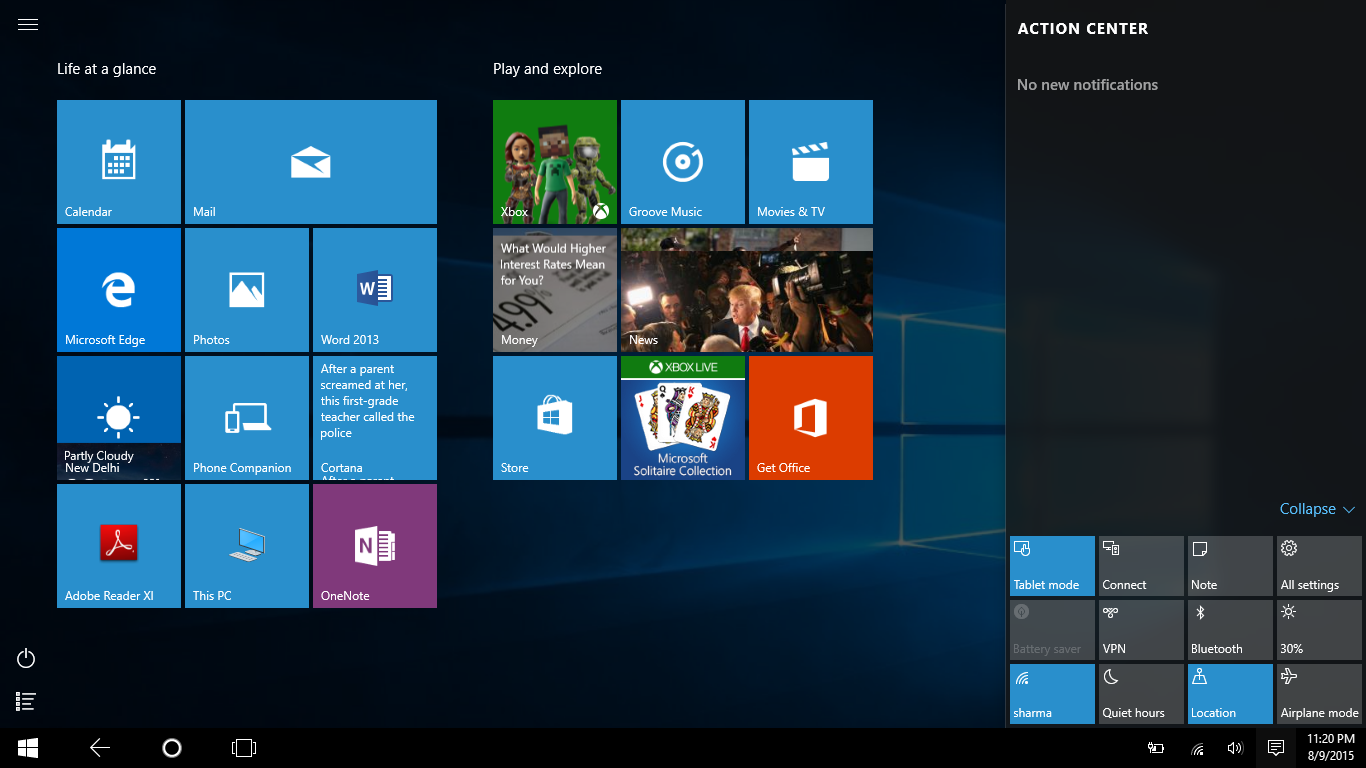This screenshot has height=768, width=1366.
Task: Click the 'Play and explore' group title
Action: coord(547,69)
